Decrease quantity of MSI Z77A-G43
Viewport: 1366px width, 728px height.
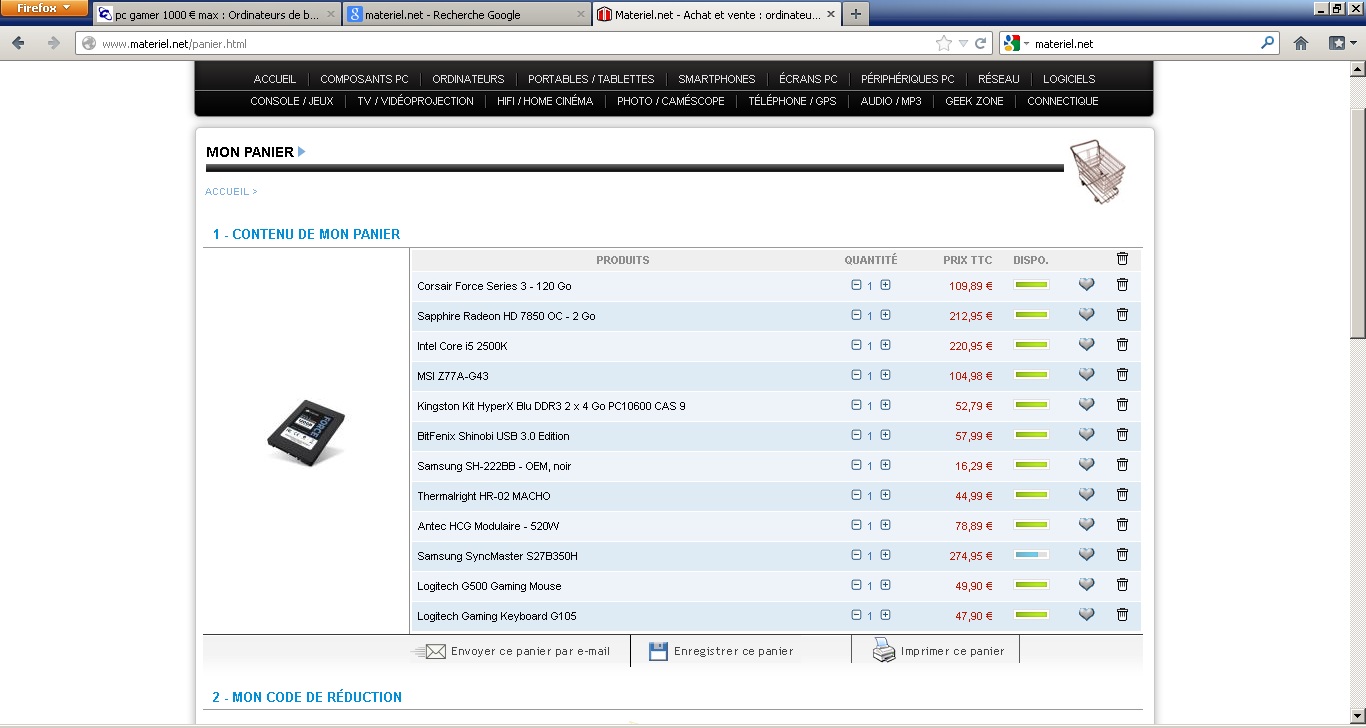click(x=856, y=375)
